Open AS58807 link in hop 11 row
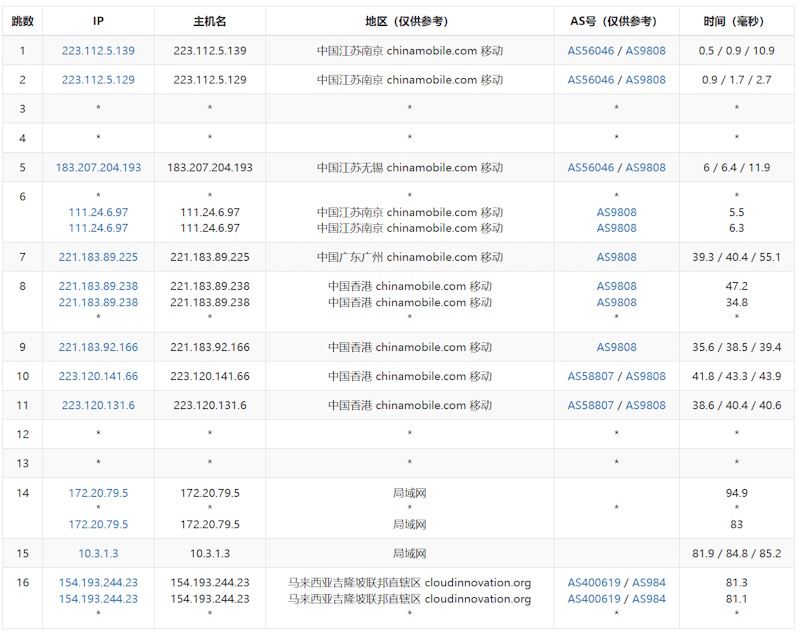The width and height of the screenshot is (800, 633). [x=591, y=405]
